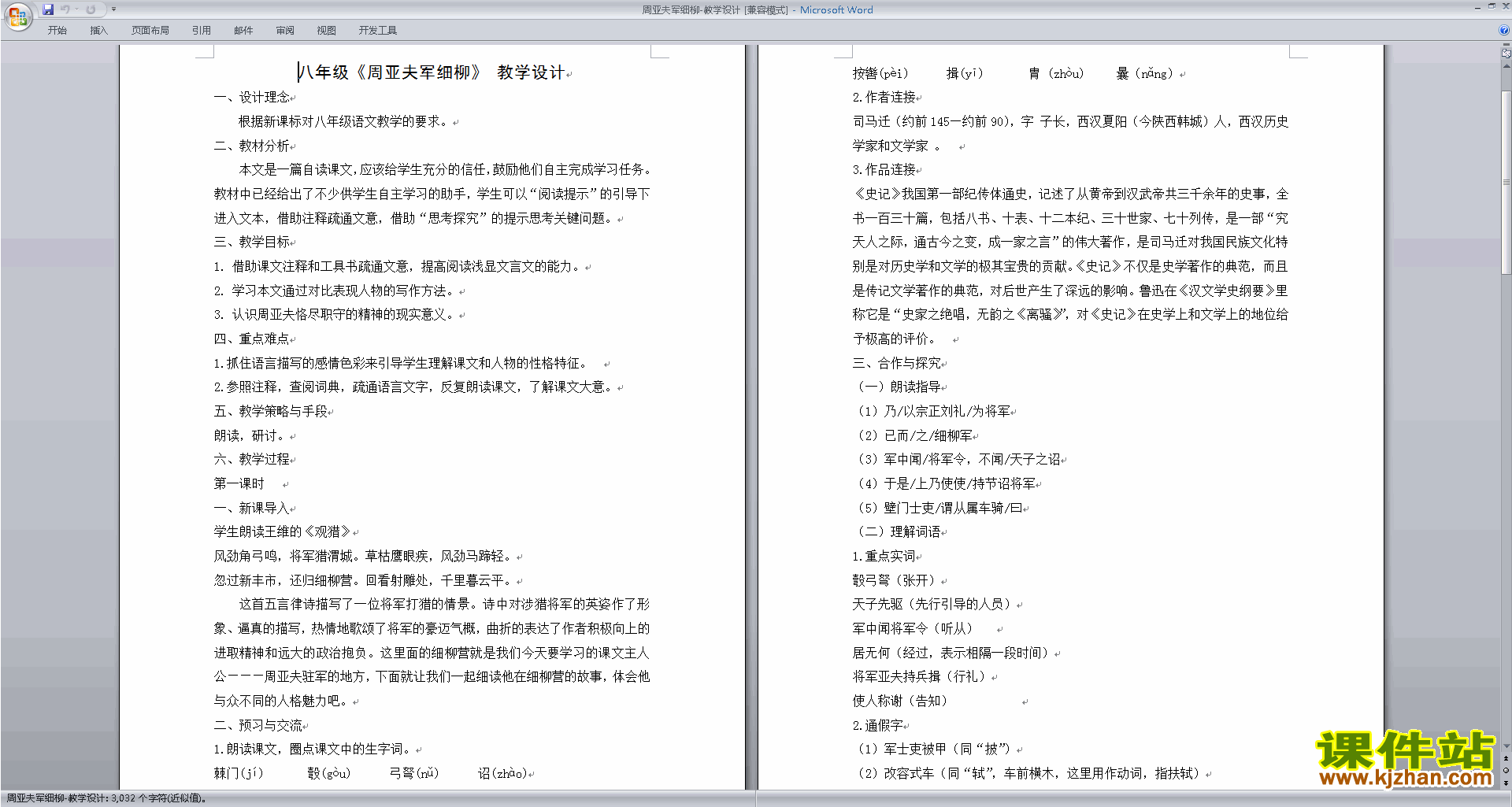Click the line (二)理解词语

897,531
